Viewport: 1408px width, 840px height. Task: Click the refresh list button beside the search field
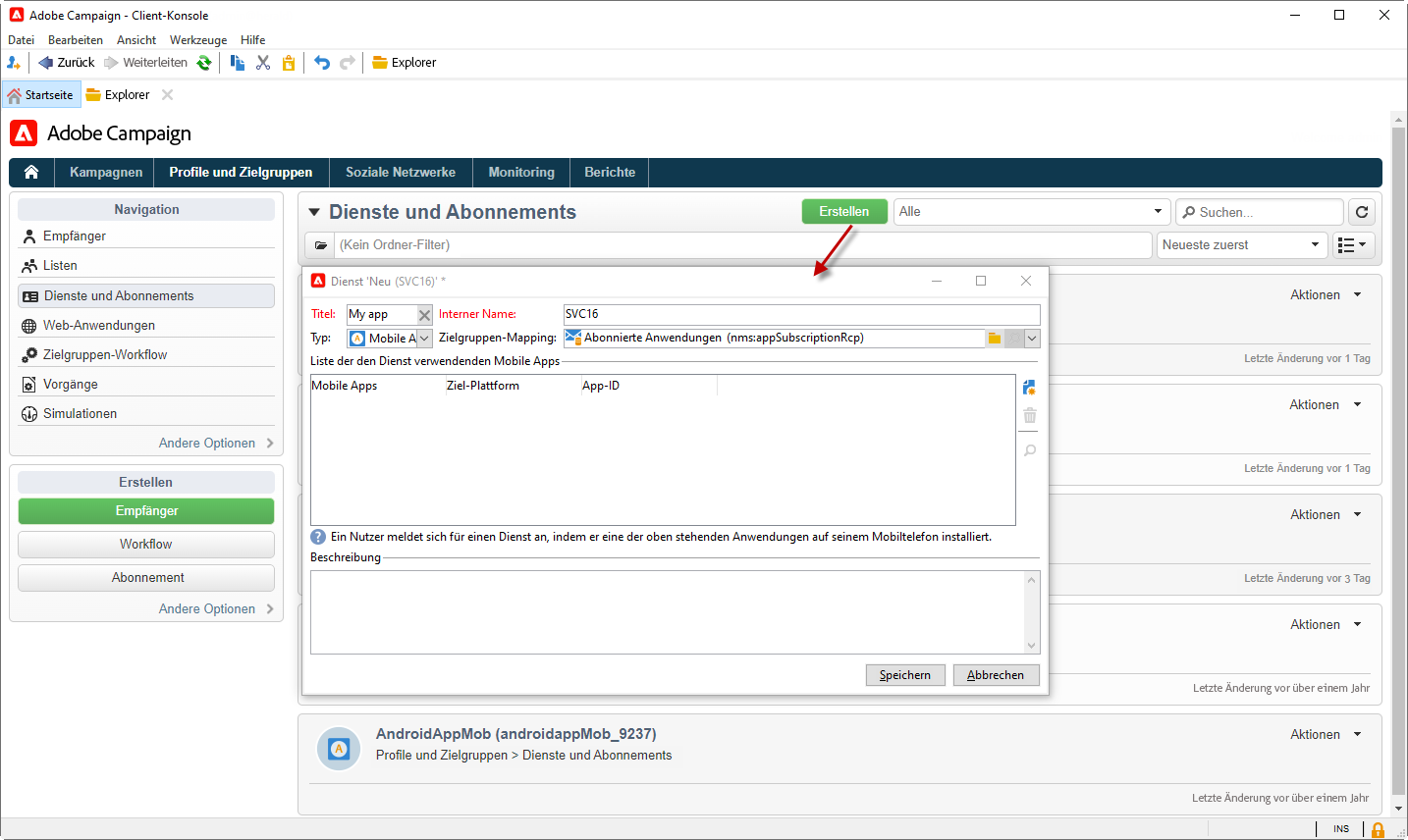tap(1362, 212)
